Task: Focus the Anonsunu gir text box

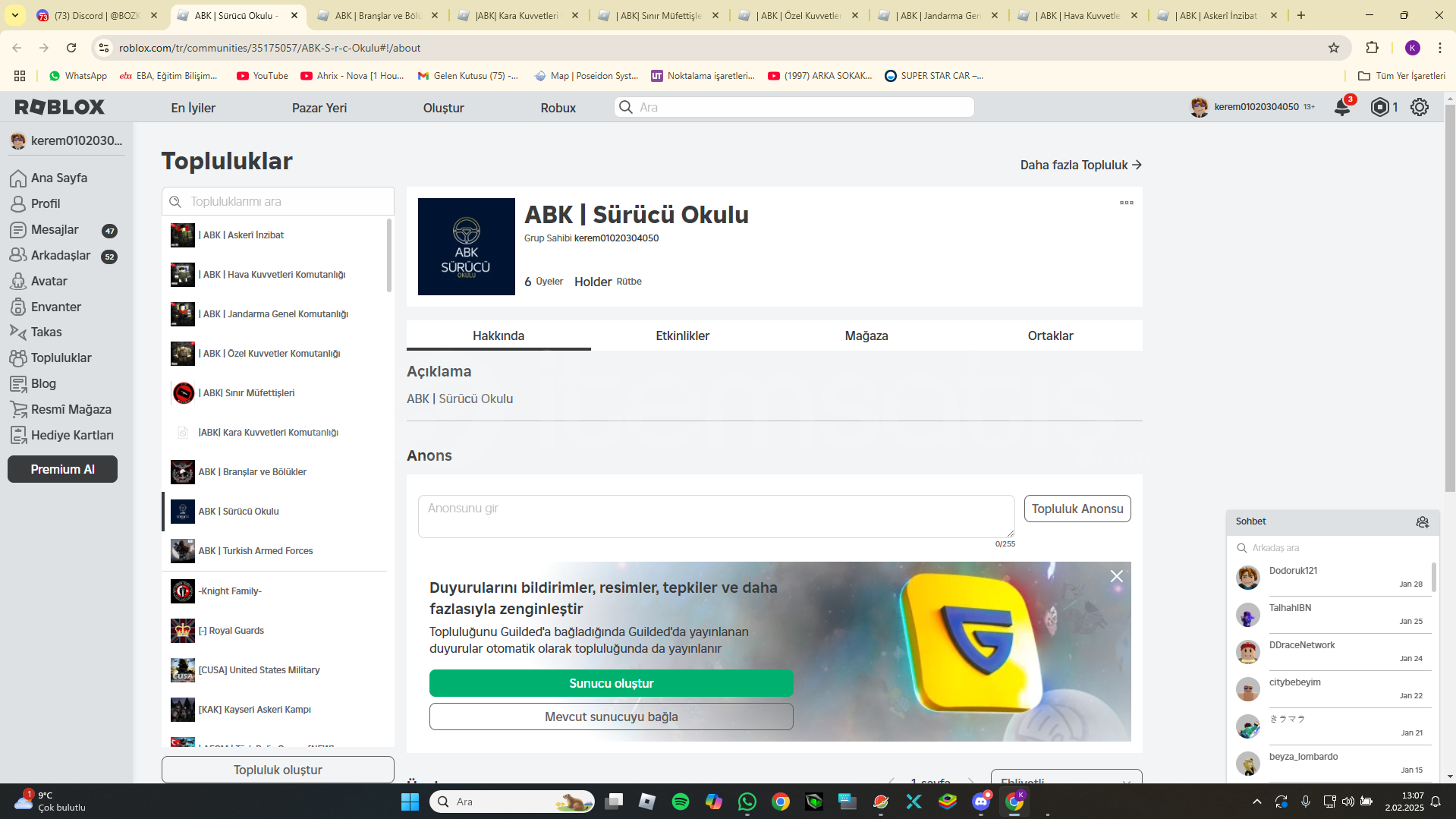Action: click(x=716, y=516)
